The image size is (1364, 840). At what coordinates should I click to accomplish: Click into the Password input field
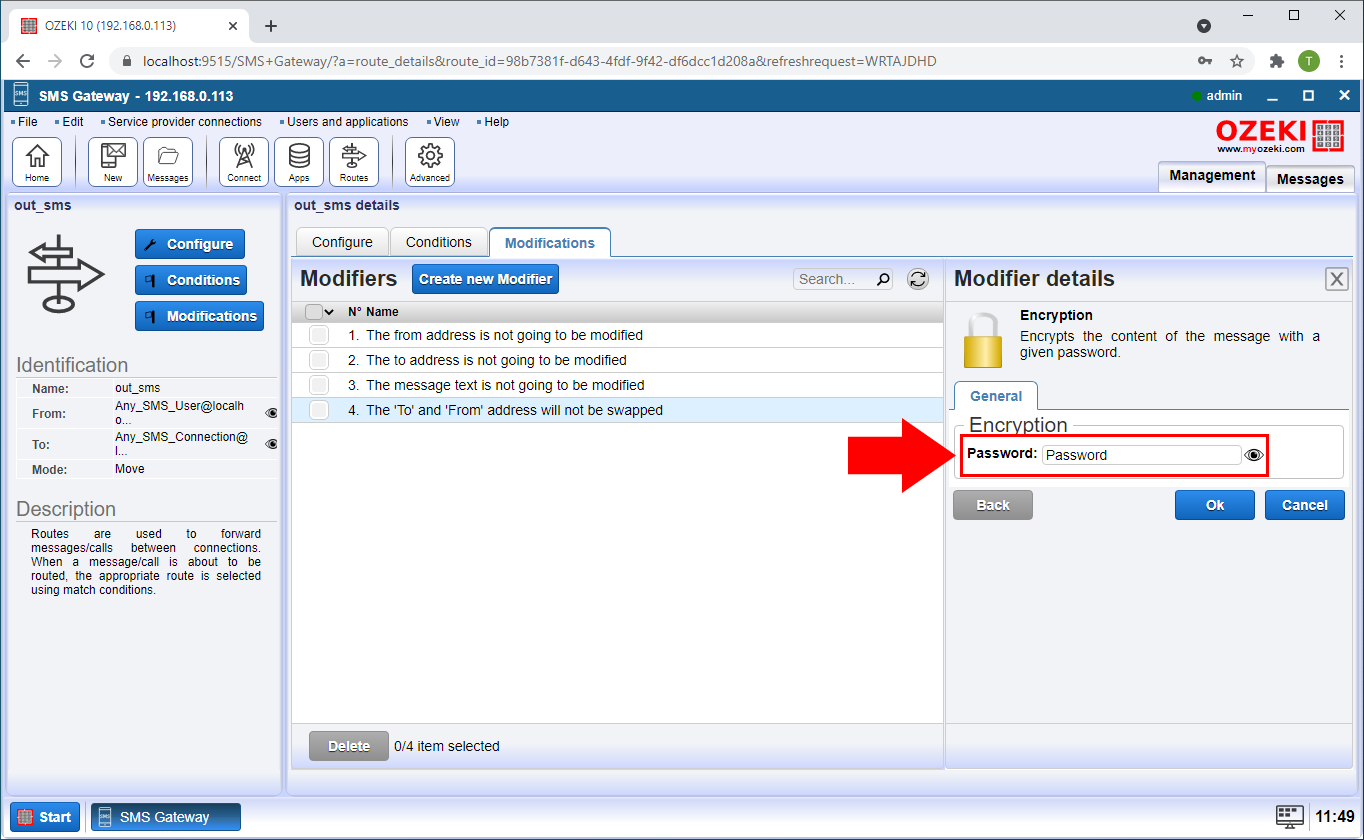tap(1141, 455)
